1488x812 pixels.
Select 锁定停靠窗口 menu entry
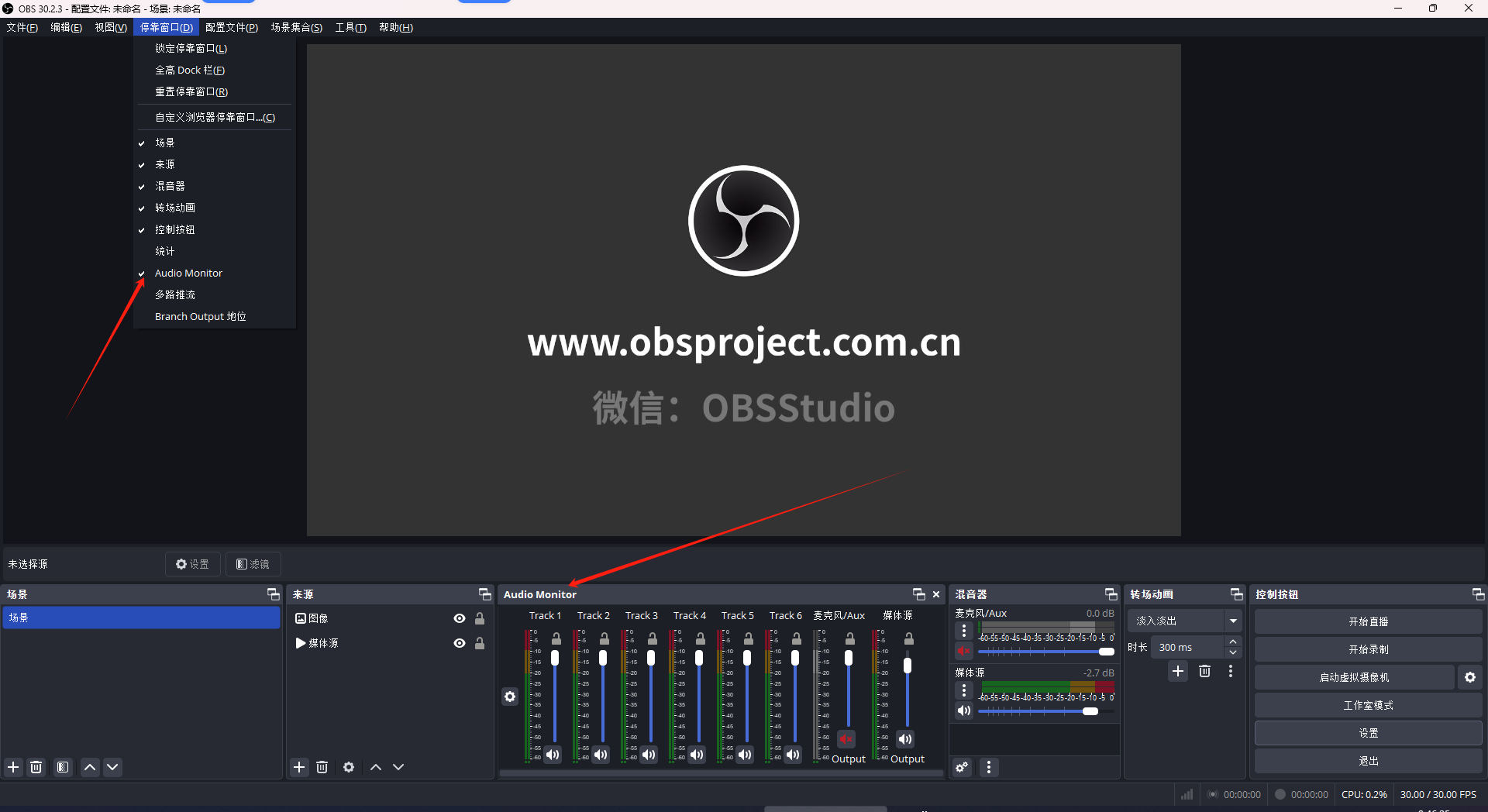[214, 48]
